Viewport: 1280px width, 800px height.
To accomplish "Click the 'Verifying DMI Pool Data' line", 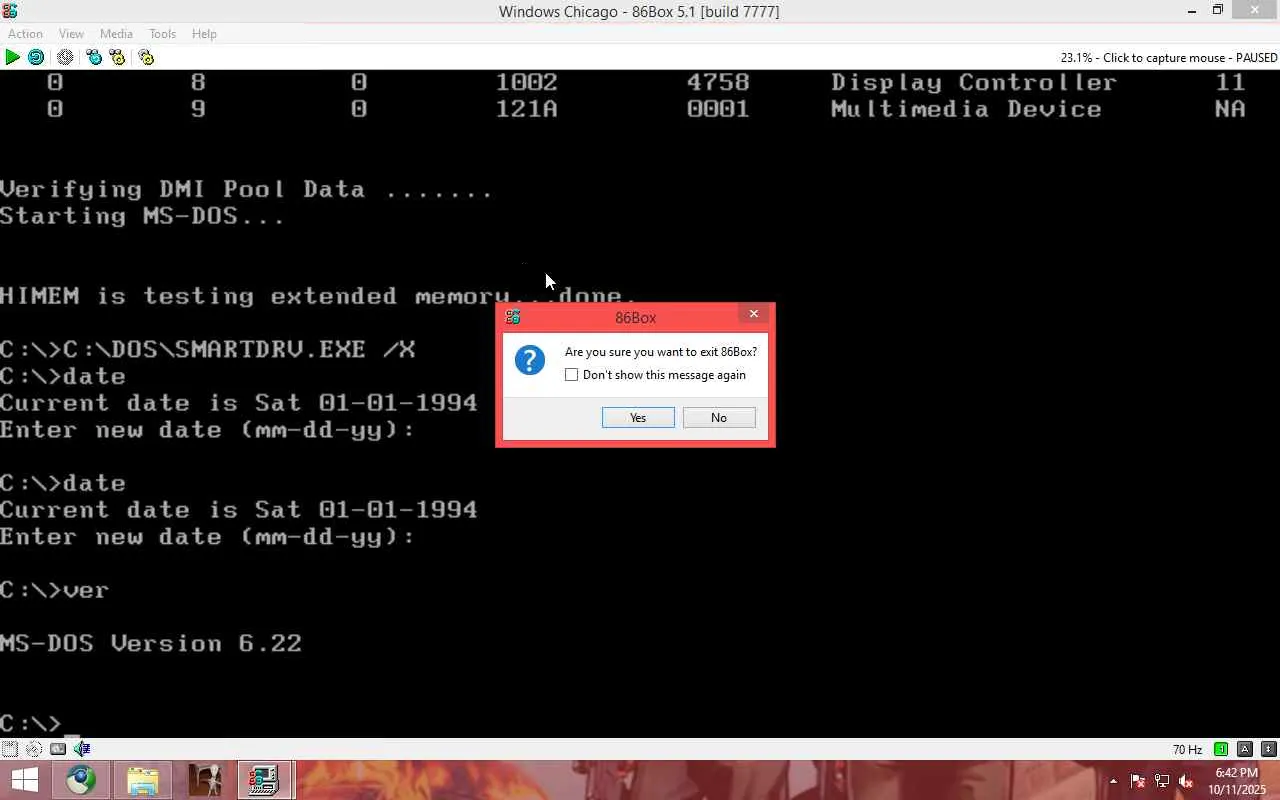I will click(x=246, y=189).
